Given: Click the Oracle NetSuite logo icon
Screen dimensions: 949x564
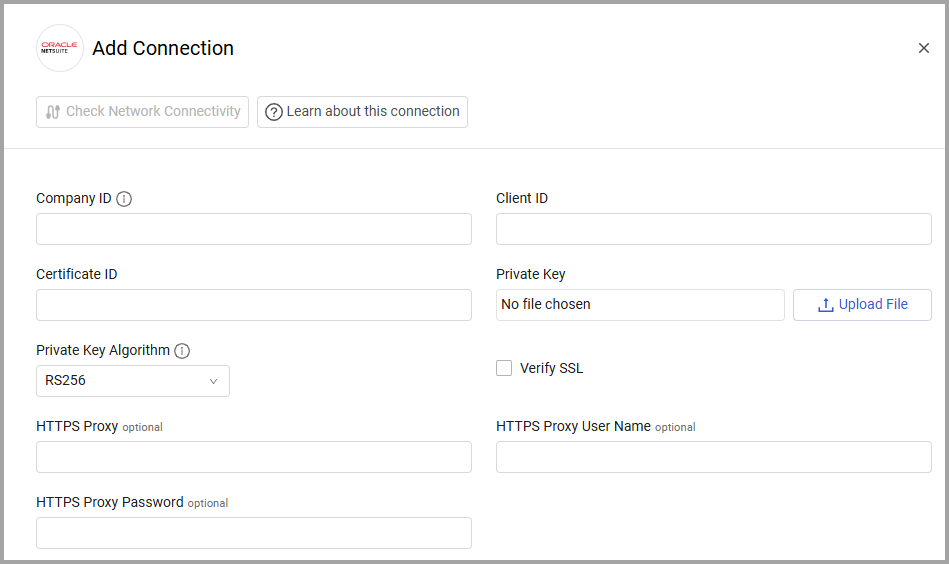Looking at the screenshot, I should coord(60,48).
